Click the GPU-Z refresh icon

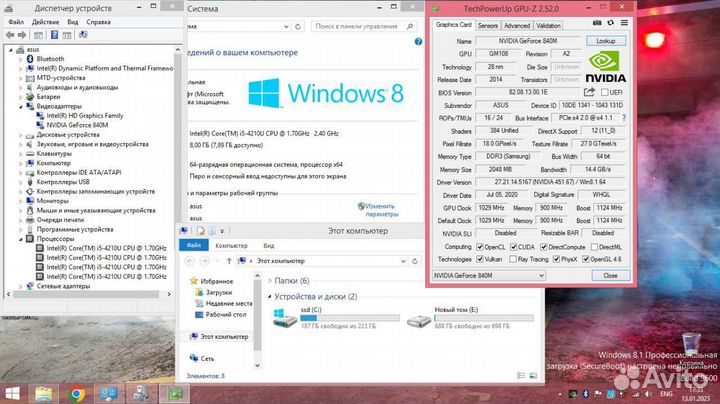tap(611, 22)
